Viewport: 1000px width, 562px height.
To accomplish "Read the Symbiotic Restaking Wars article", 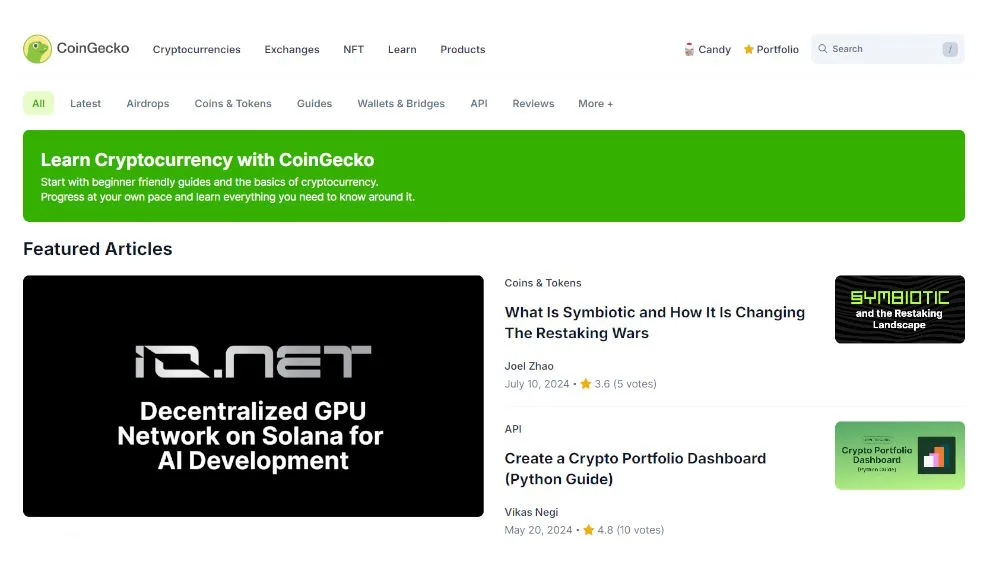I will click(x=654, y=323).
